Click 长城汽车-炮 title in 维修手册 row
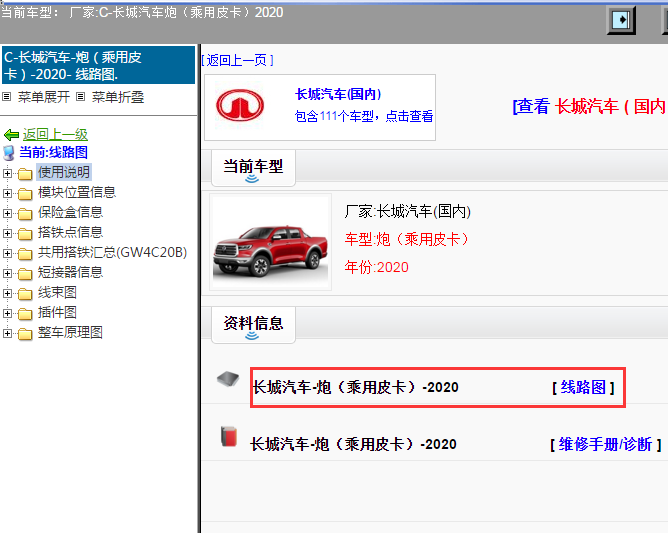This screenshot has width=668, height=533. point(353,444)
